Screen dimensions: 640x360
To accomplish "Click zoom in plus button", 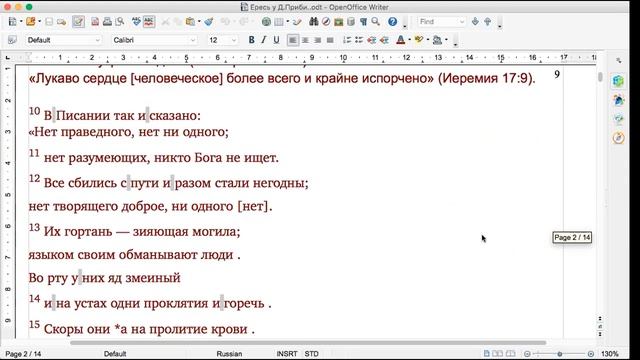I will [591, 354].
